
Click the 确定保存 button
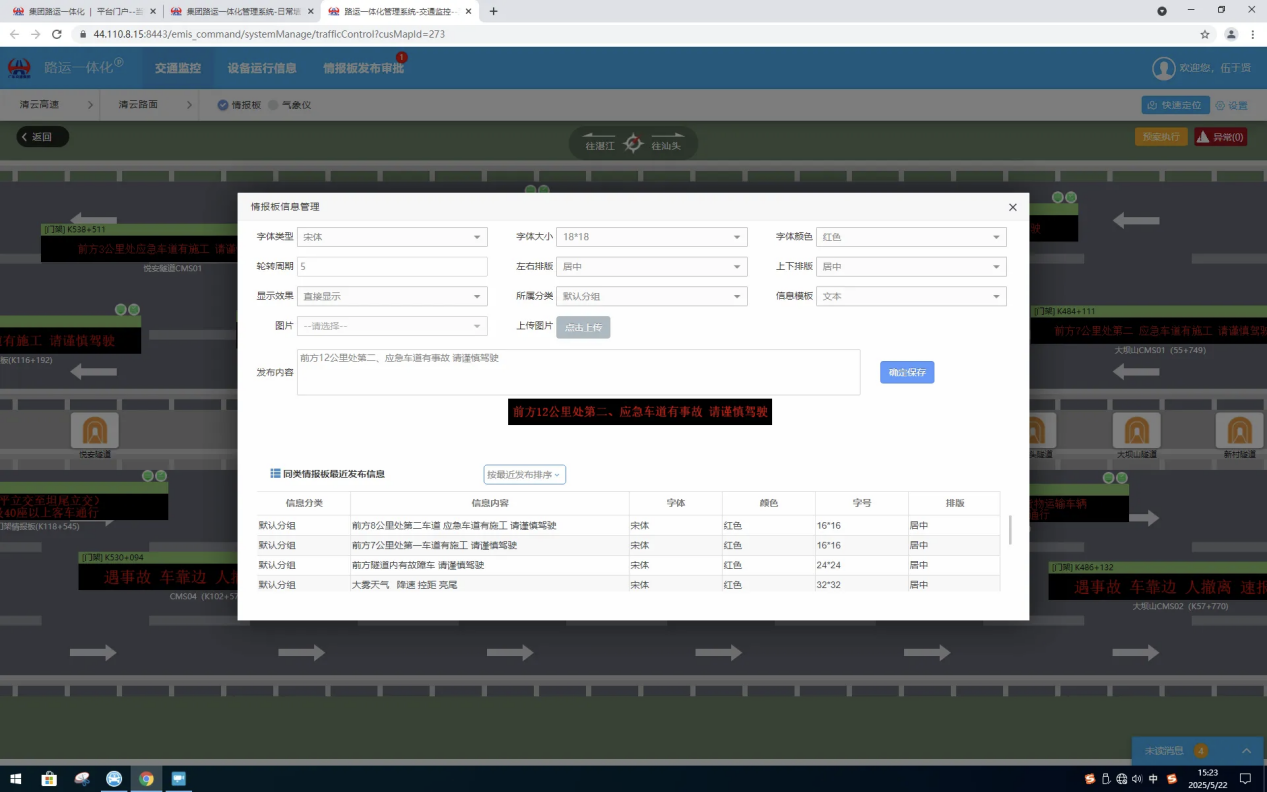[907, 372]
